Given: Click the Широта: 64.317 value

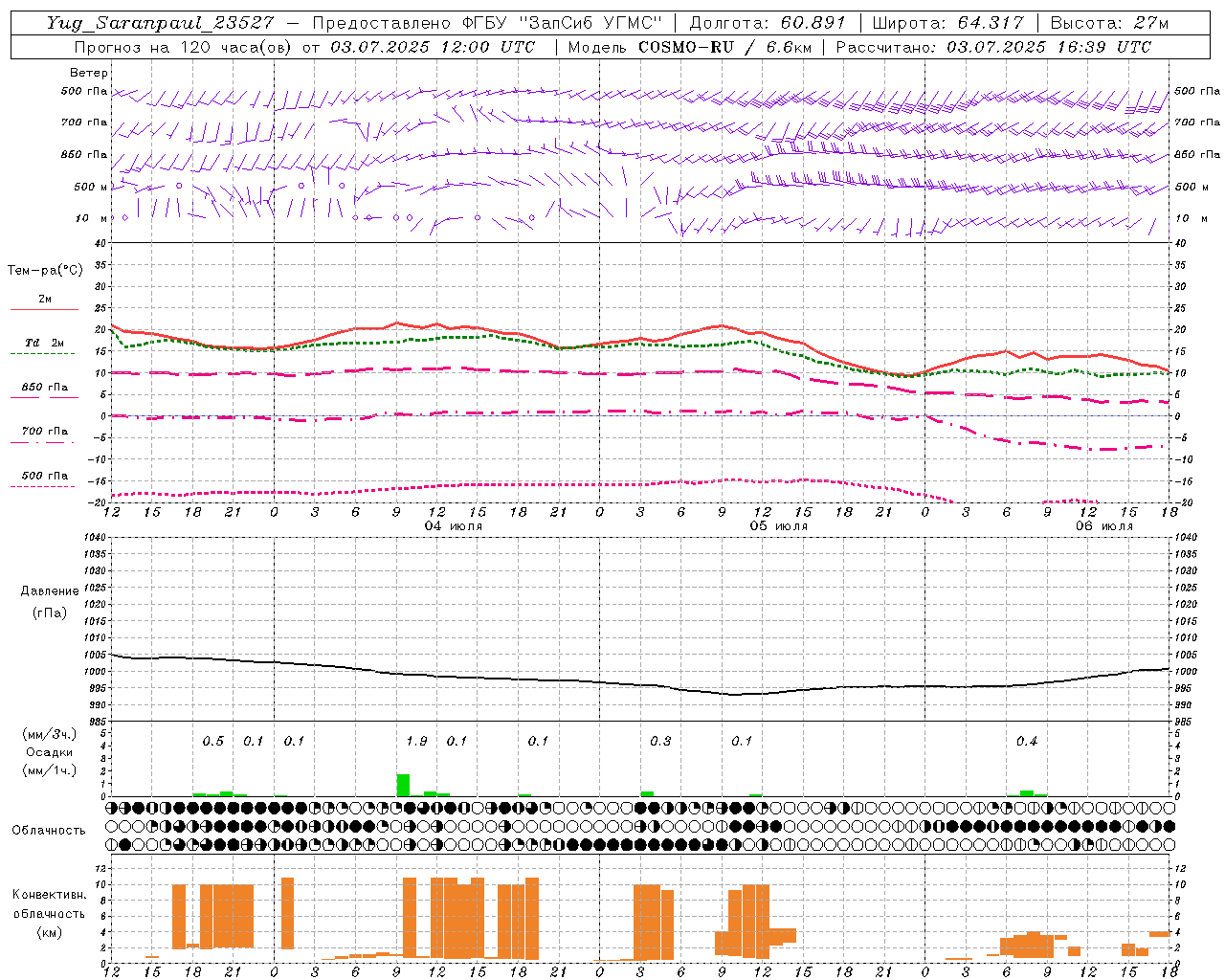Looking at the screenshot, I should click(948, 23).
